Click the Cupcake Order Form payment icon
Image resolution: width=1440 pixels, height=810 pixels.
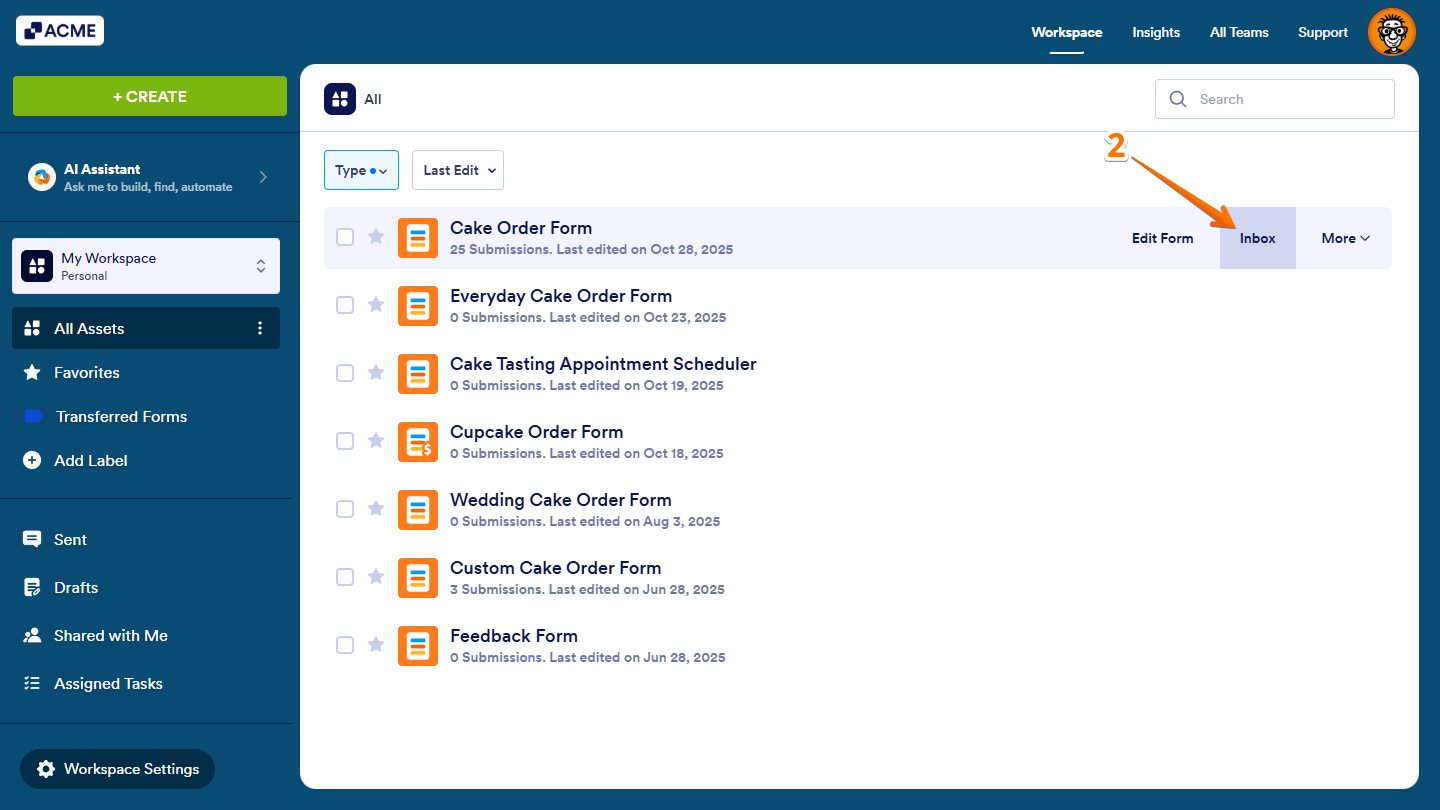(x=418, y=441)
